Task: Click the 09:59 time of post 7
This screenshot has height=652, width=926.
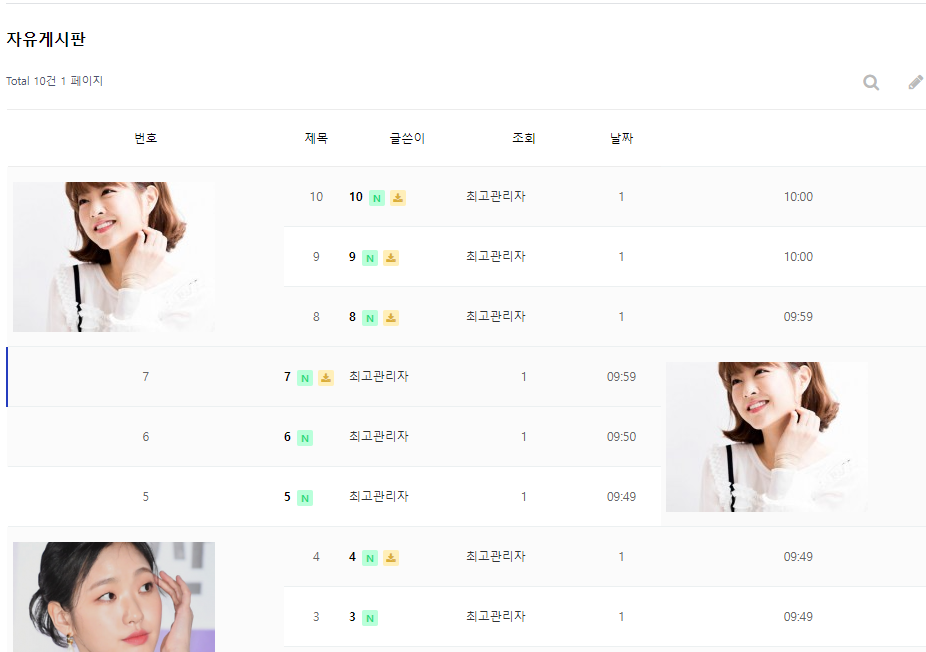Action: click(621, 377)
